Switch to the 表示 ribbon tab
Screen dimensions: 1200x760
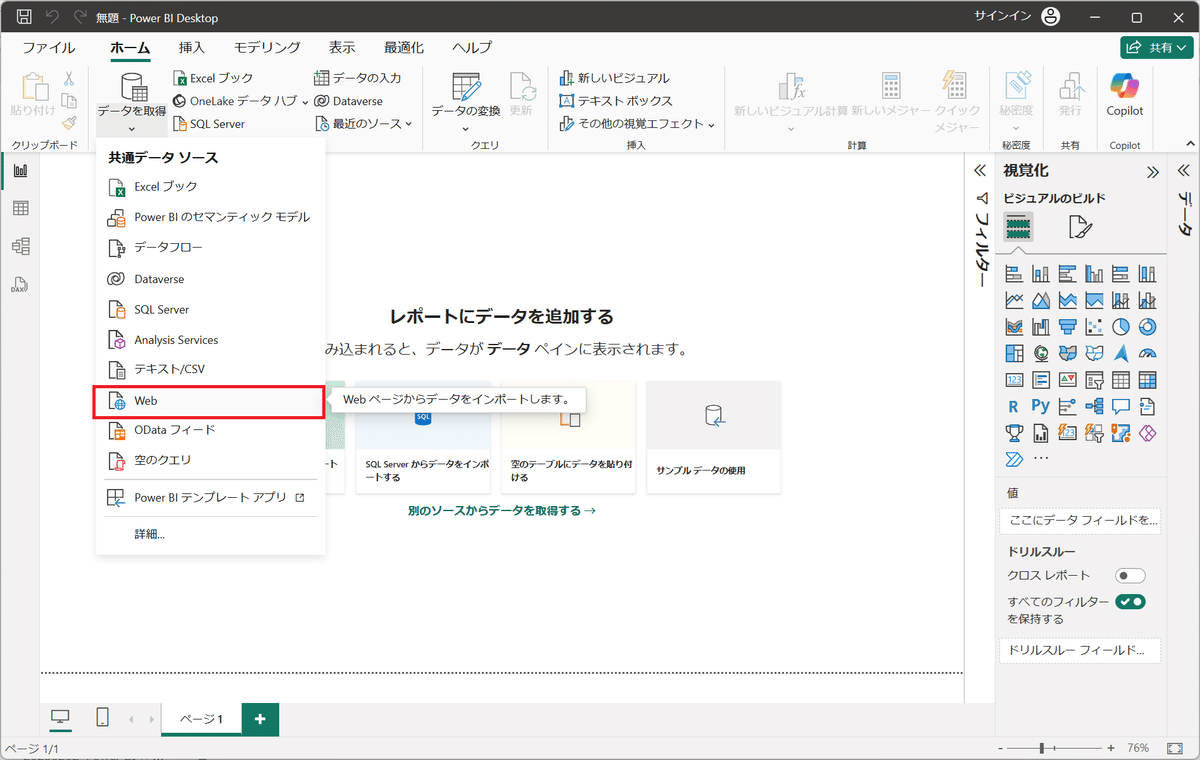[342, 47]
